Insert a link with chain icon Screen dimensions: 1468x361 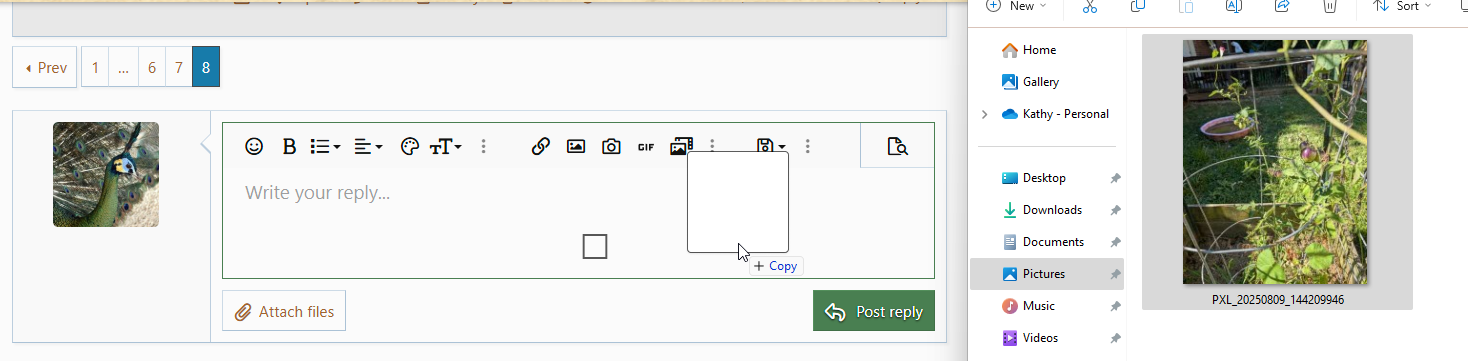tap(541, 146)
